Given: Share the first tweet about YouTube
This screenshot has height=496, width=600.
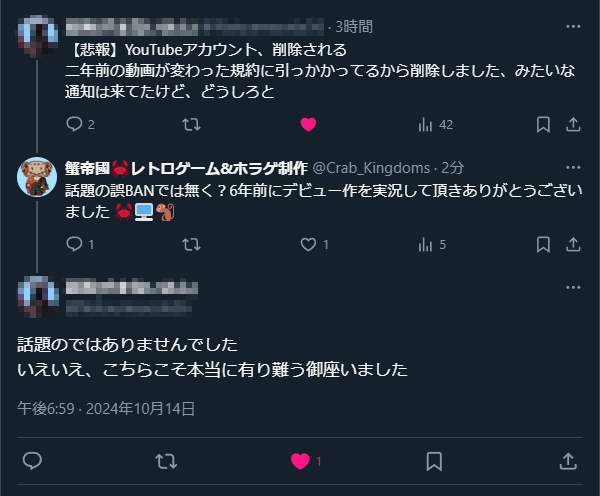Looking at the screenshot, I should click(573, 124).
